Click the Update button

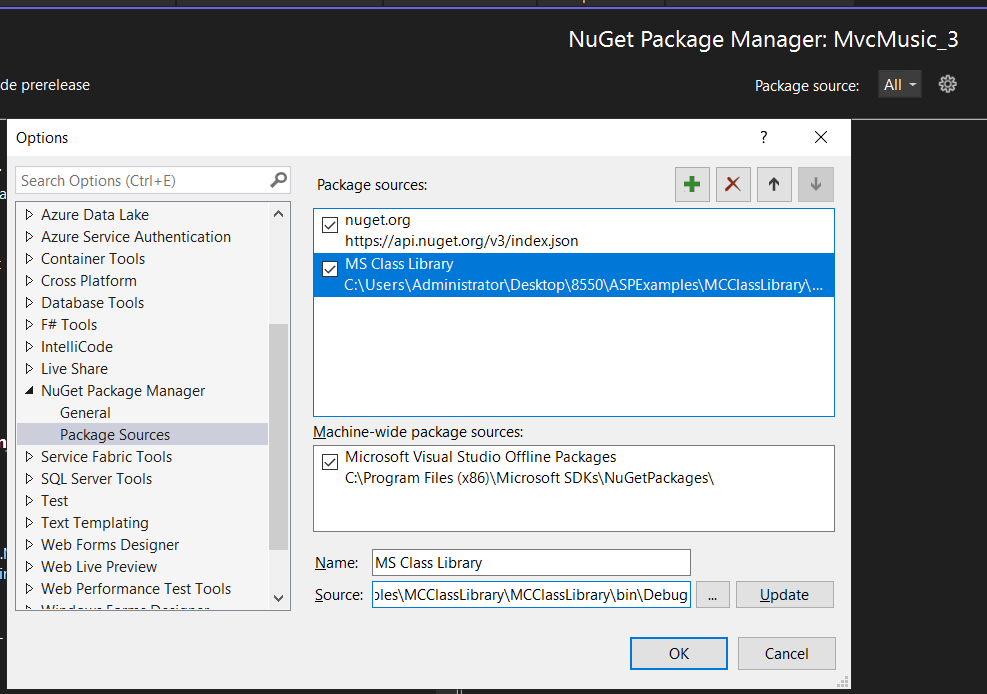coord(784,594)
